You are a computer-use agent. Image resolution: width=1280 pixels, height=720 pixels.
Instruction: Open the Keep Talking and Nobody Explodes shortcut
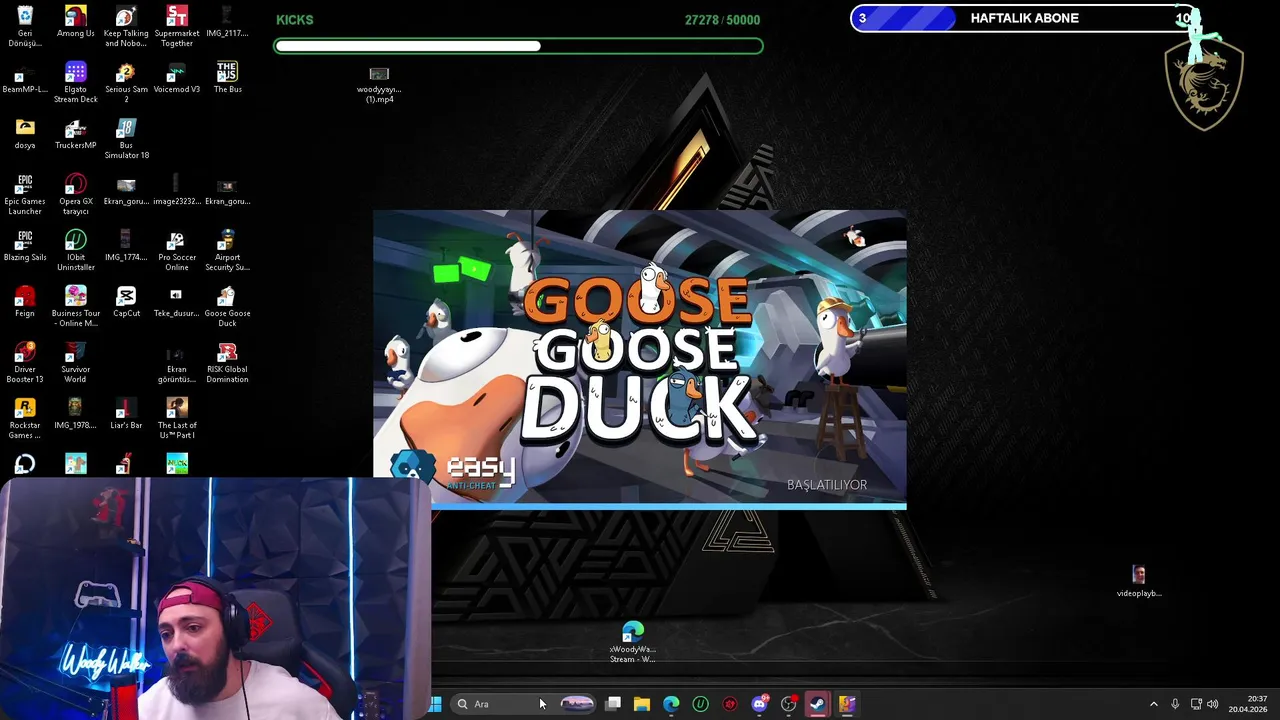pyautogui.click(x=126, y=26)
